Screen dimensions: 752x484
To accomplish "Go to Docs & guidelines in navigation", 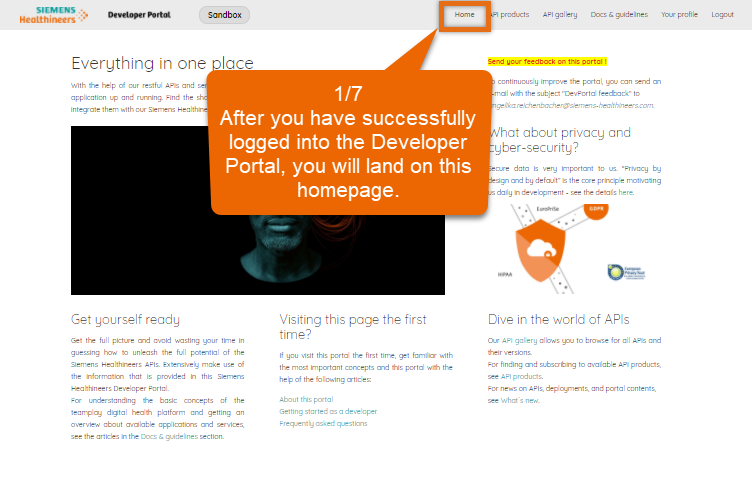I will (x=619, y=15).
